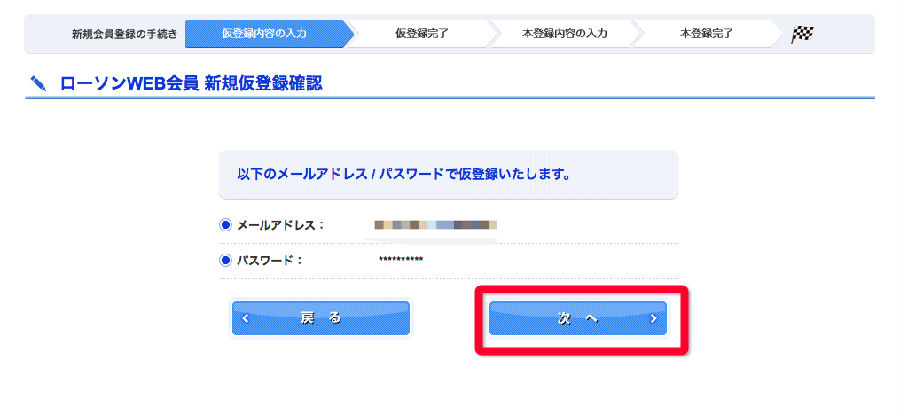The width and height of the screenshot is (900, 409).
Task: Proceed with the 次へ button
Action: point(578,318)
